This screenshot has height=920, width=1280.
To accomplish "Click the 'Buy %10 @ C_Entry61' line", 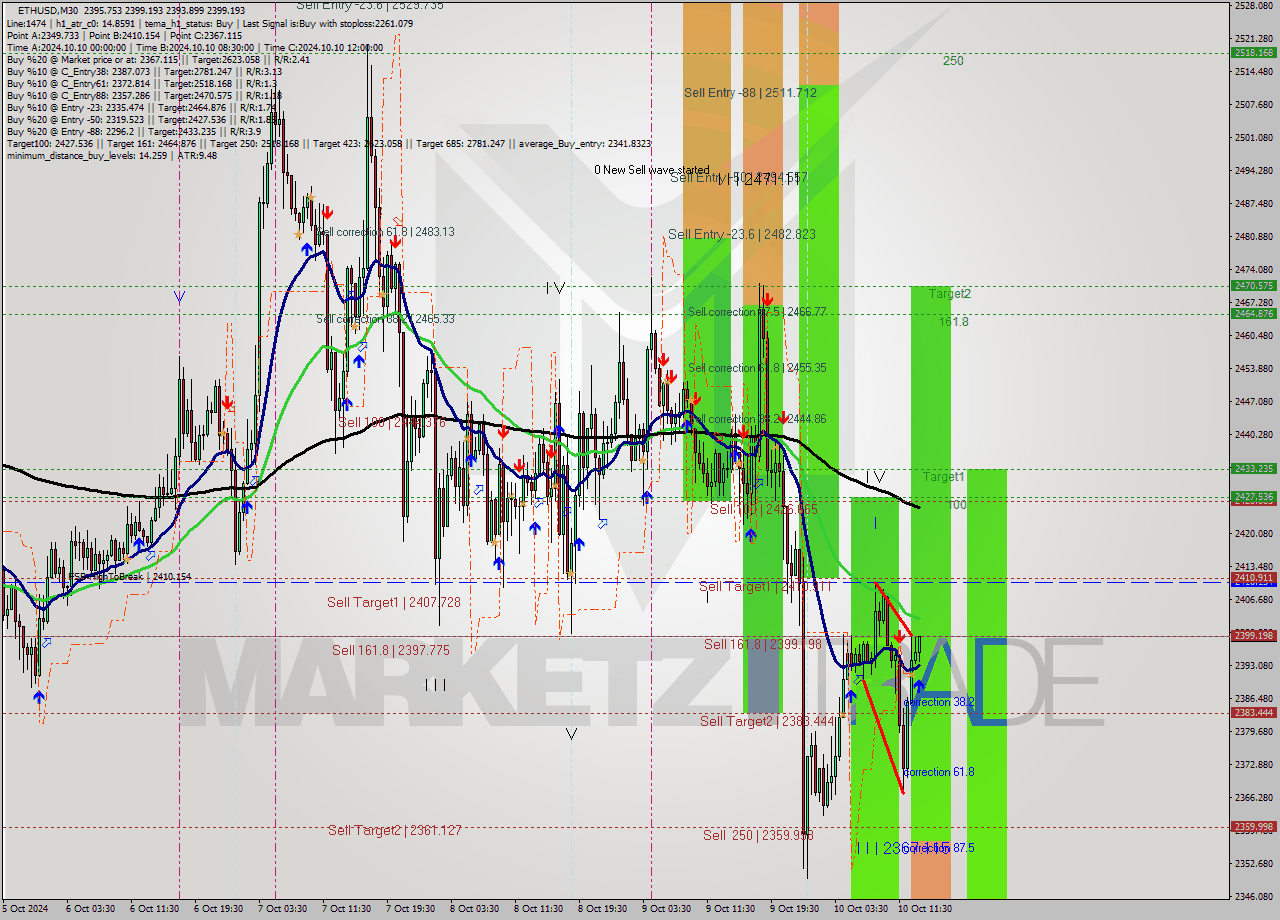I will coord(141,83).
